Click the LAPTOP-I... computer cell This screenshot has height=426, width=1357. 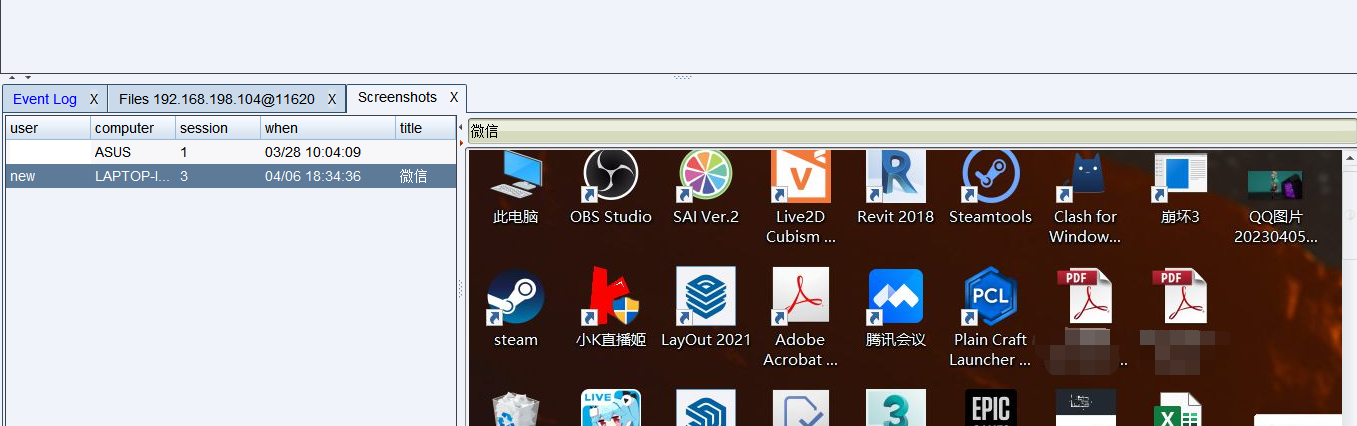pos(133,176)
